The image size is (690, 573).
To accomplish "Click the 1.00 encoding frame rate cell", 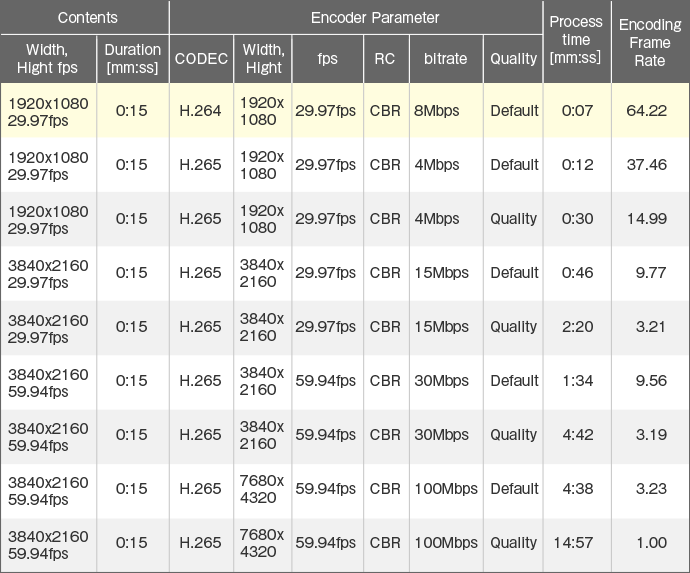I will [x=651, y=543].
